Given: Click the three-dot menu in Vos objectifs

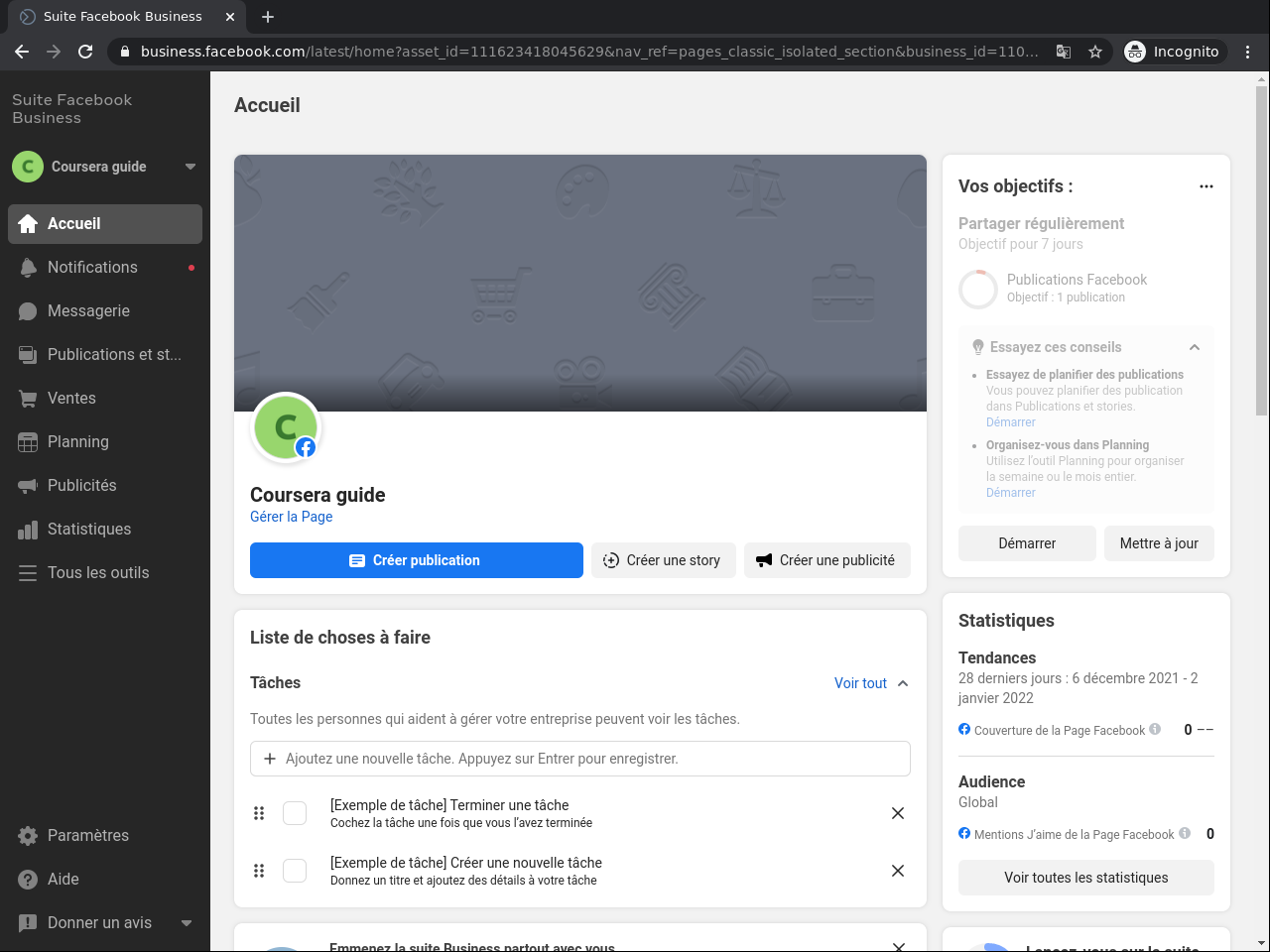Looking at the screenshot, I should pos(1206,186).
